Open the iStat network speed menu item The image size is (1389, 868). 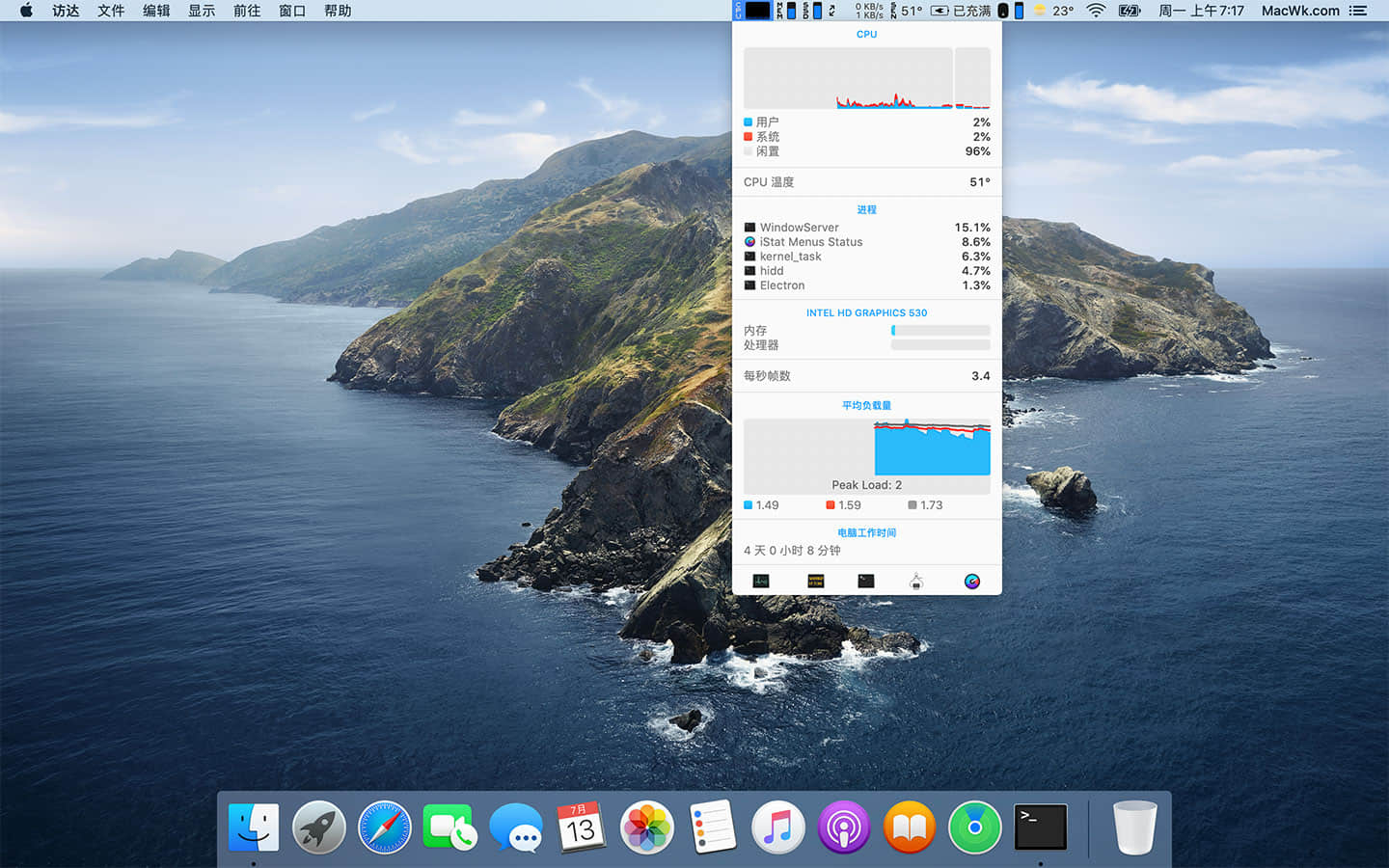(x=868, y=11)
